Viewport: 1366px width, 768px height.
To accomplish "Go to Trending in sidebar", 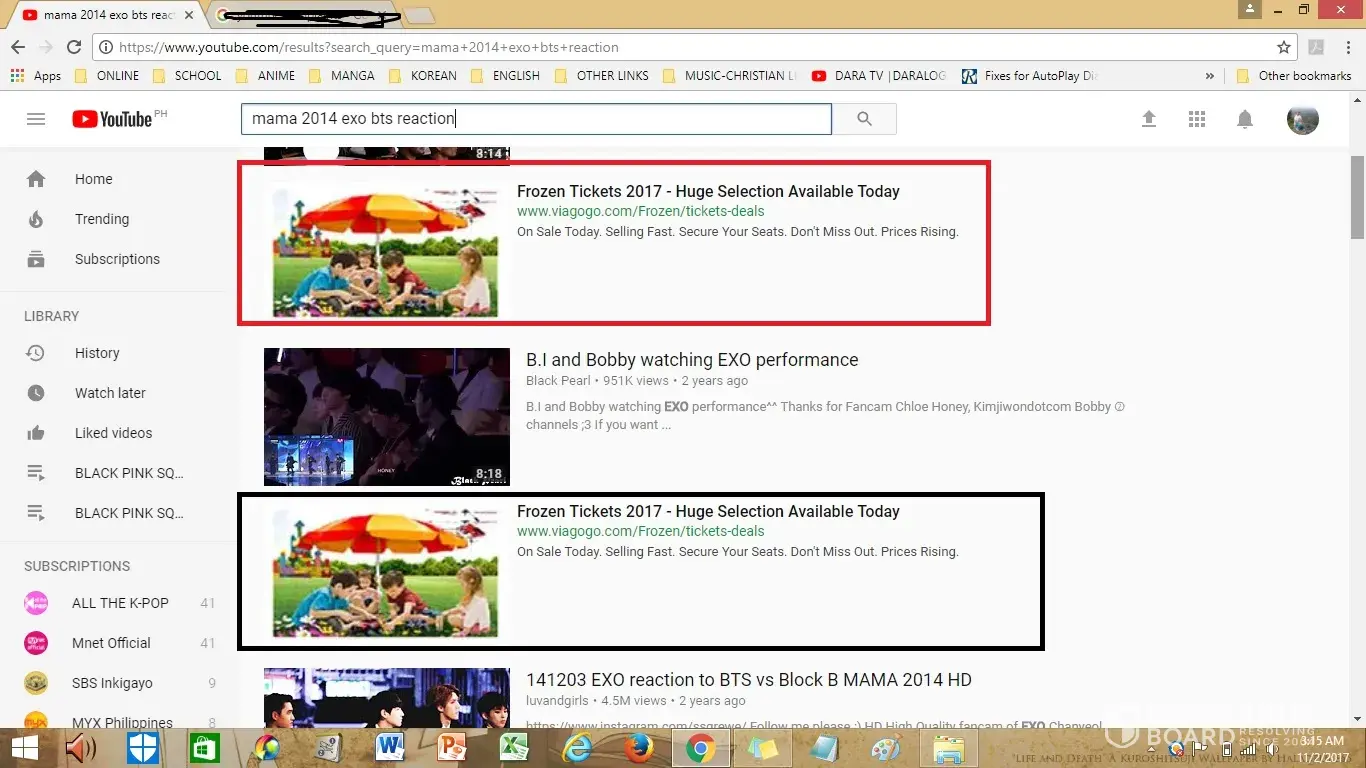I will point(101,219).
